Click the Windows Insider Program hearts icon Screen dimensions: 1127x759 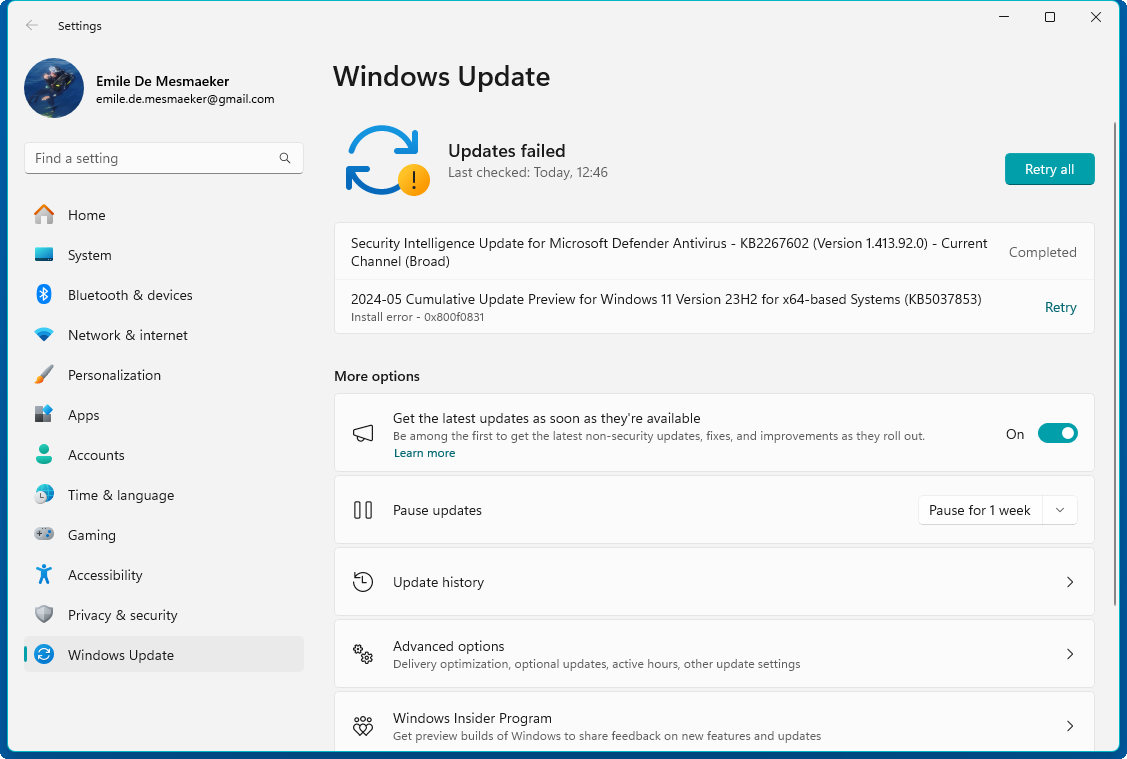coord(363,726)
